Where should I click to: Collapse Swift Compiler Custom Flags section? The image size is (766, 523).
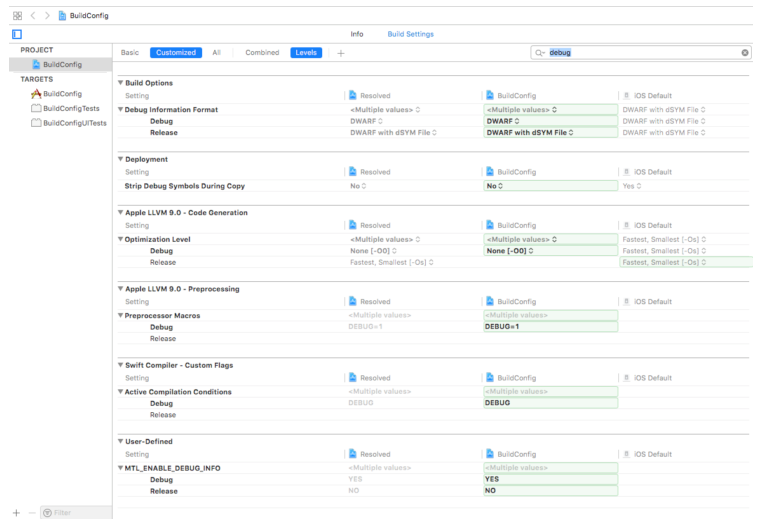(120, 365)
